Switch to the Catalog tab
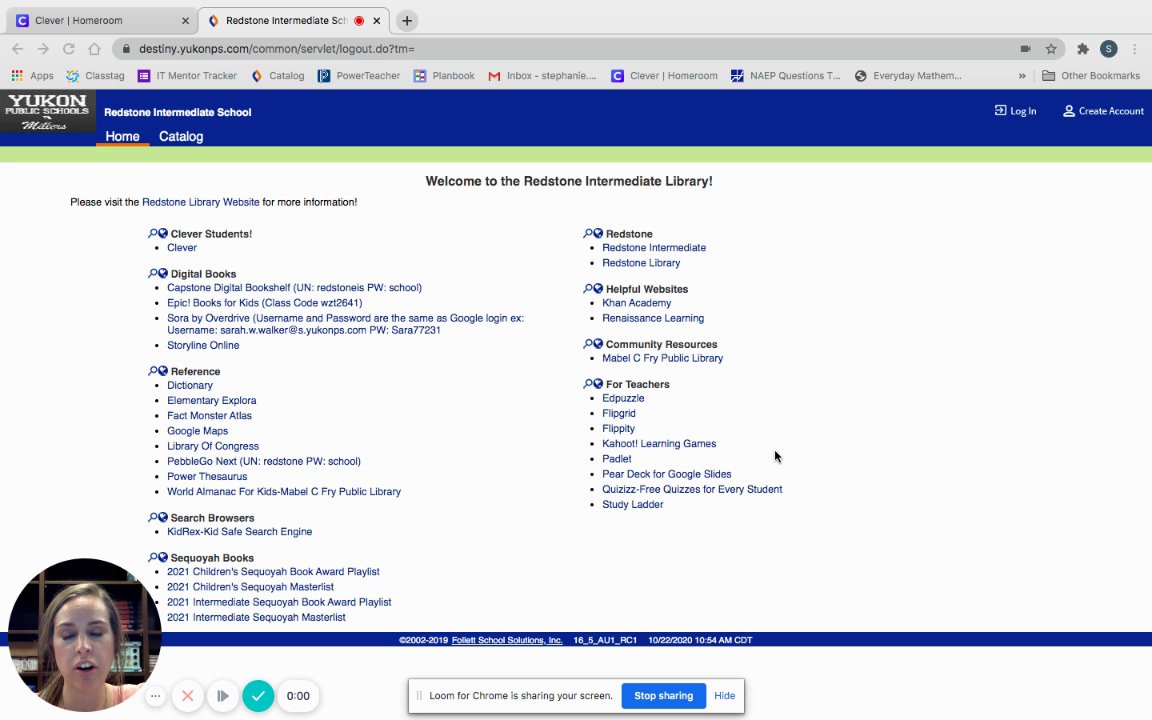The width and height of the screenshot is (1152, 720). pyautogui.click(x=181, y=137)
